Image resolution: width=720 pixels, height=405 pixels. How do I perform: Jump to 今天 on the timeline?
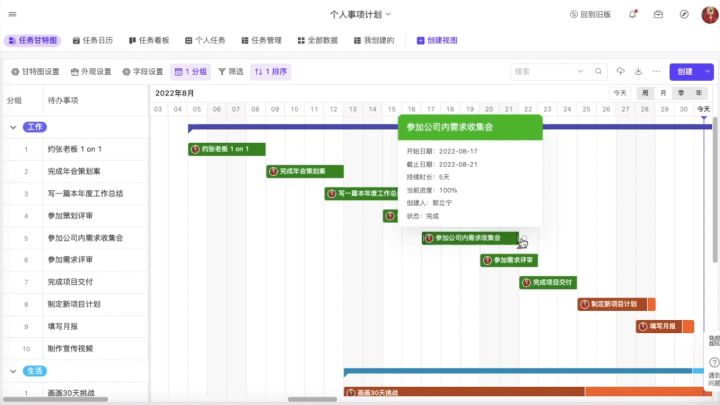620,93
